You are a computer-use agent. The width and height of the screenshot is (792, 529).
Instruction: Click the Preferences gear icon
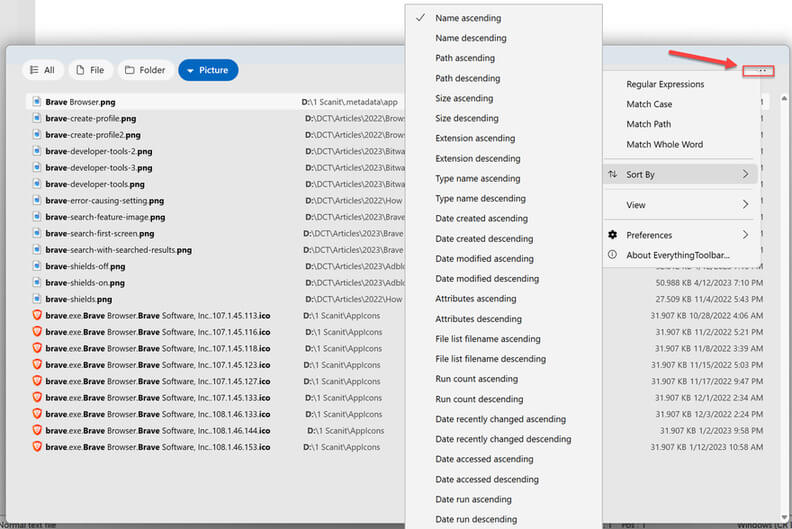(x=613, y=234)
